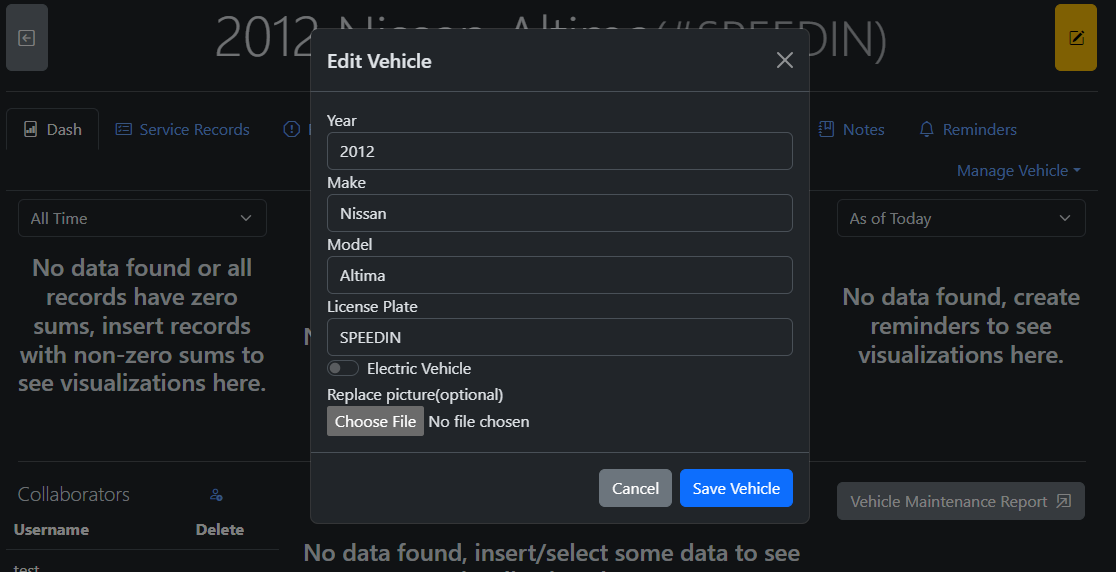
Task: Click the Choose File button
Action: coord(375,421)
